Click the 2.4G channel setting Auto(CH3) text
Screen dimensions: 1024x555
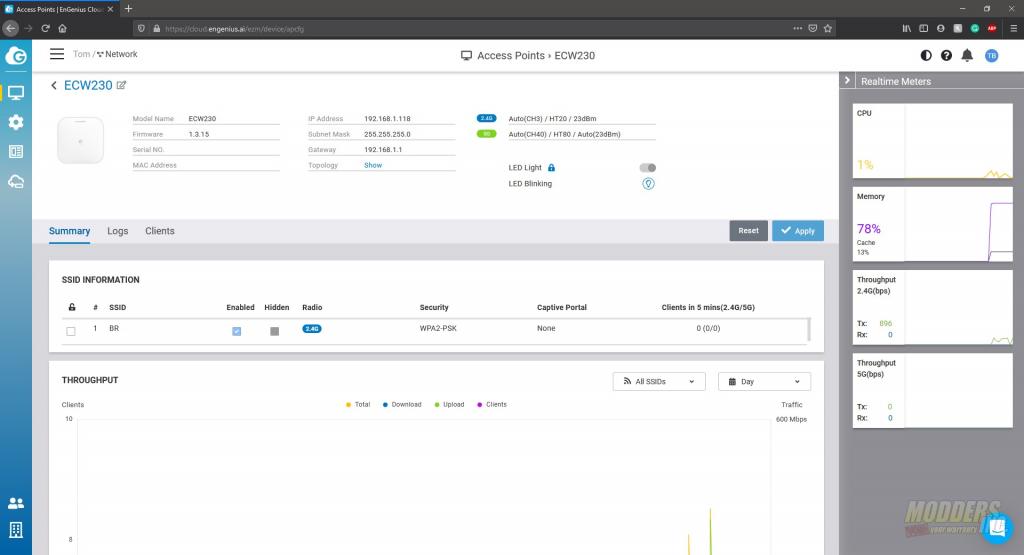pyautogui.click(x=552, y=119)
